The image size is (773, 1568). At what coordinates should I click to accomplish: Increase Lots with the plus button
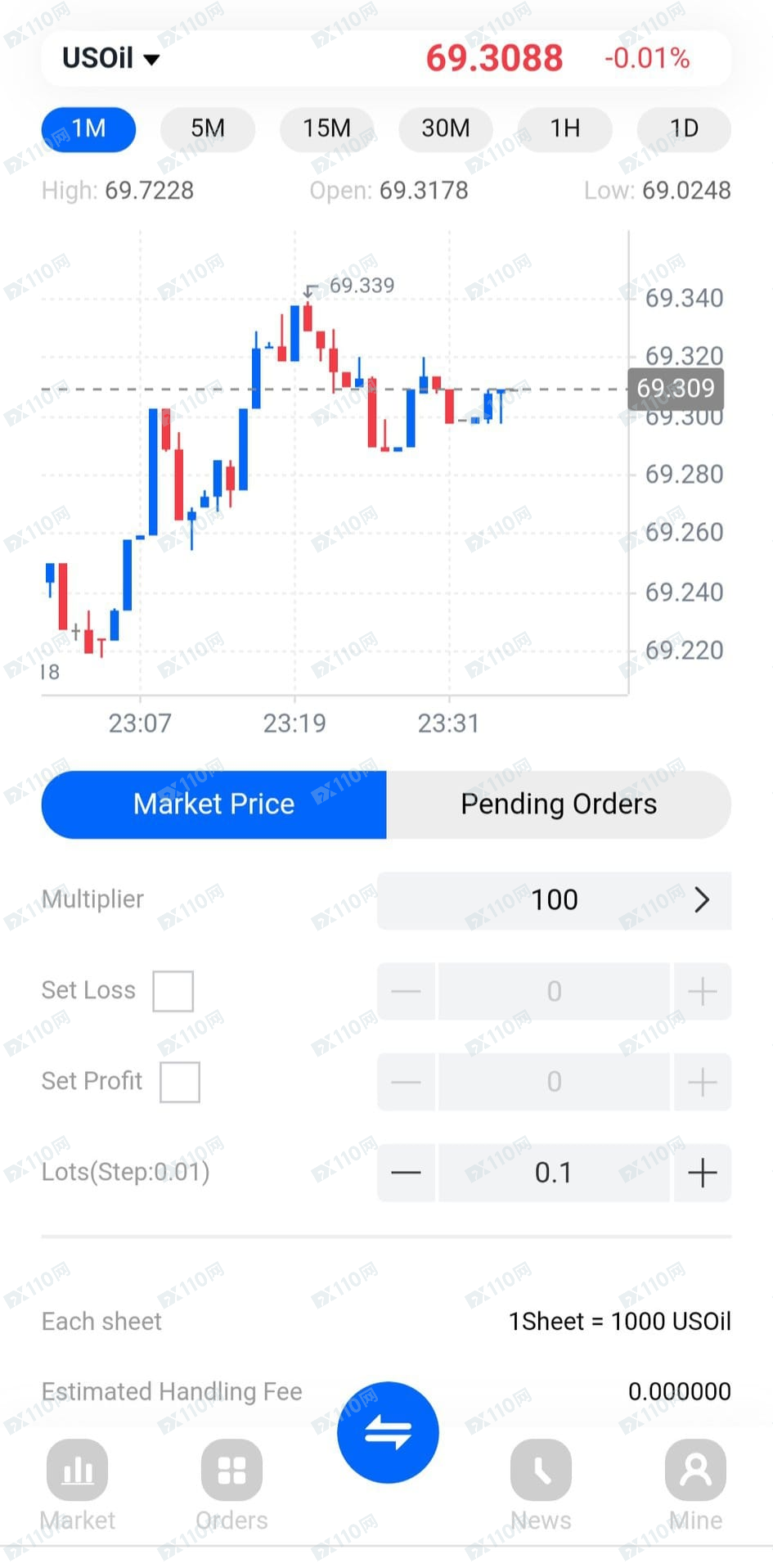click(702, 1173)
